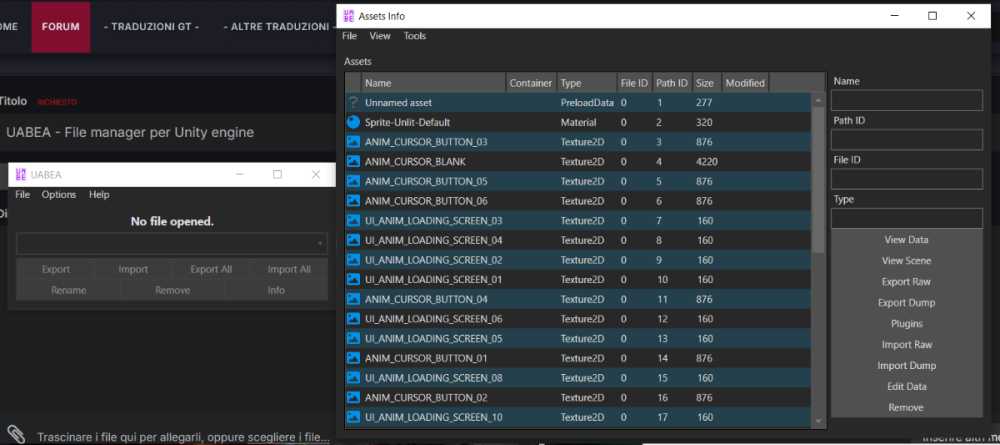The height and width of the screenshot is (445, 1000).
Task: Click the UABEA logo in Assets Info title bar
Action: [348, 16]
